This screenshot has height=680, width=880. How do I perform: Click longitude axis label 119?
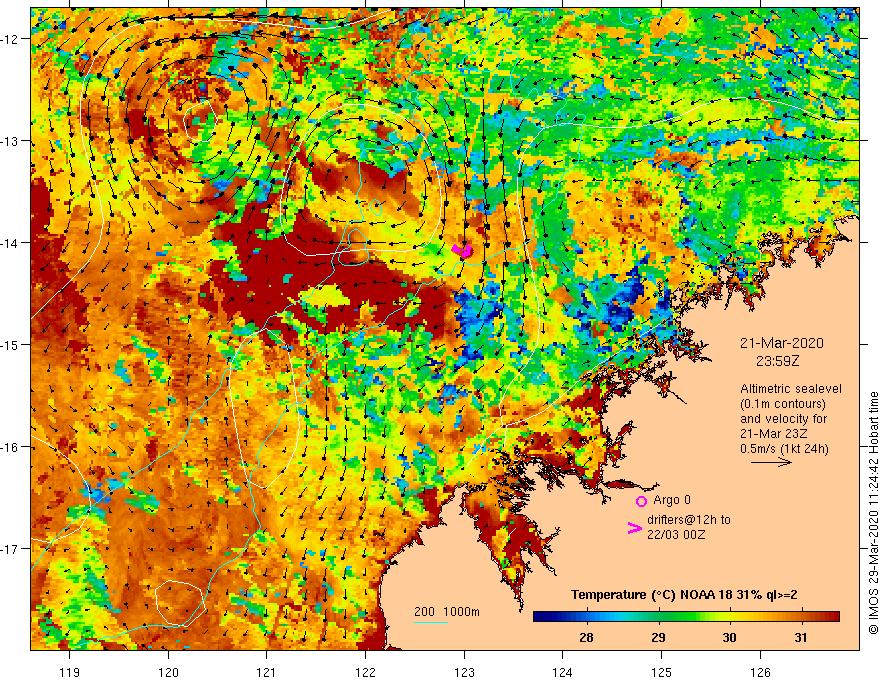[x=70, y=672]
